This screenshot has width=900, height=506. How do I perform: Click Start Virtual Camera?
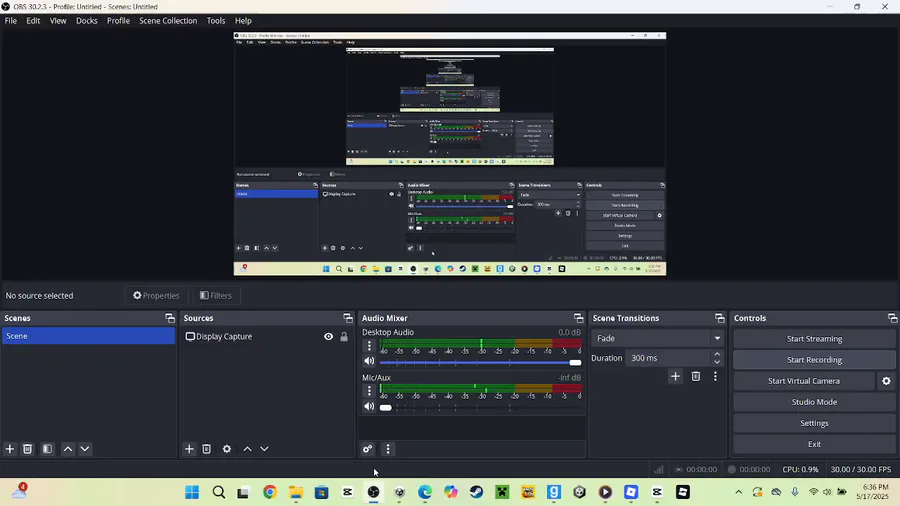click(804, 381)
